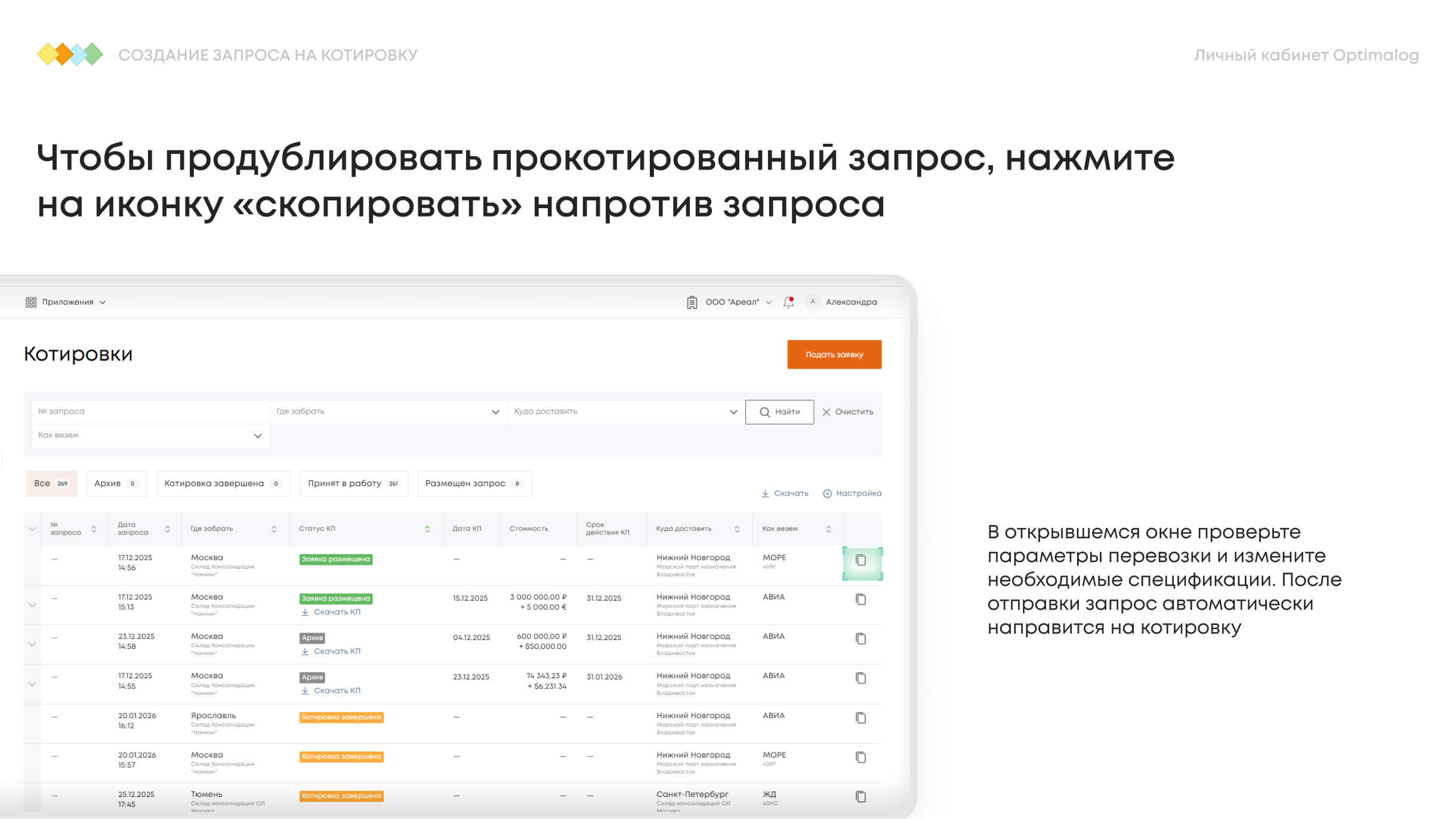This screenshot has height=819, width=1456.
Task: Switch to Принят в работу tab
Action: (x=353, y=483)
